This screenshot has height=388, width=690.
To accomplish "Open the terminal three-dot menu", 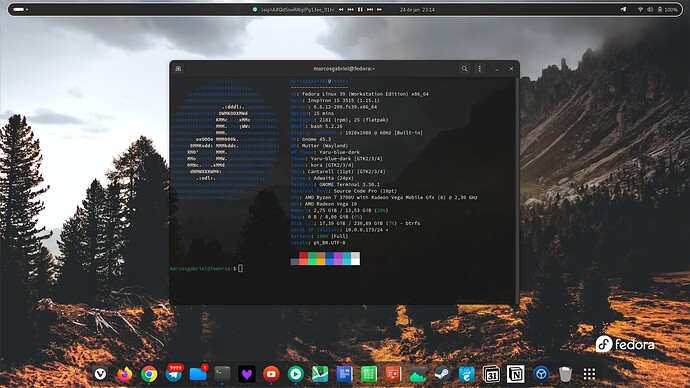I will pyautogui.click(x=480, y=69).
